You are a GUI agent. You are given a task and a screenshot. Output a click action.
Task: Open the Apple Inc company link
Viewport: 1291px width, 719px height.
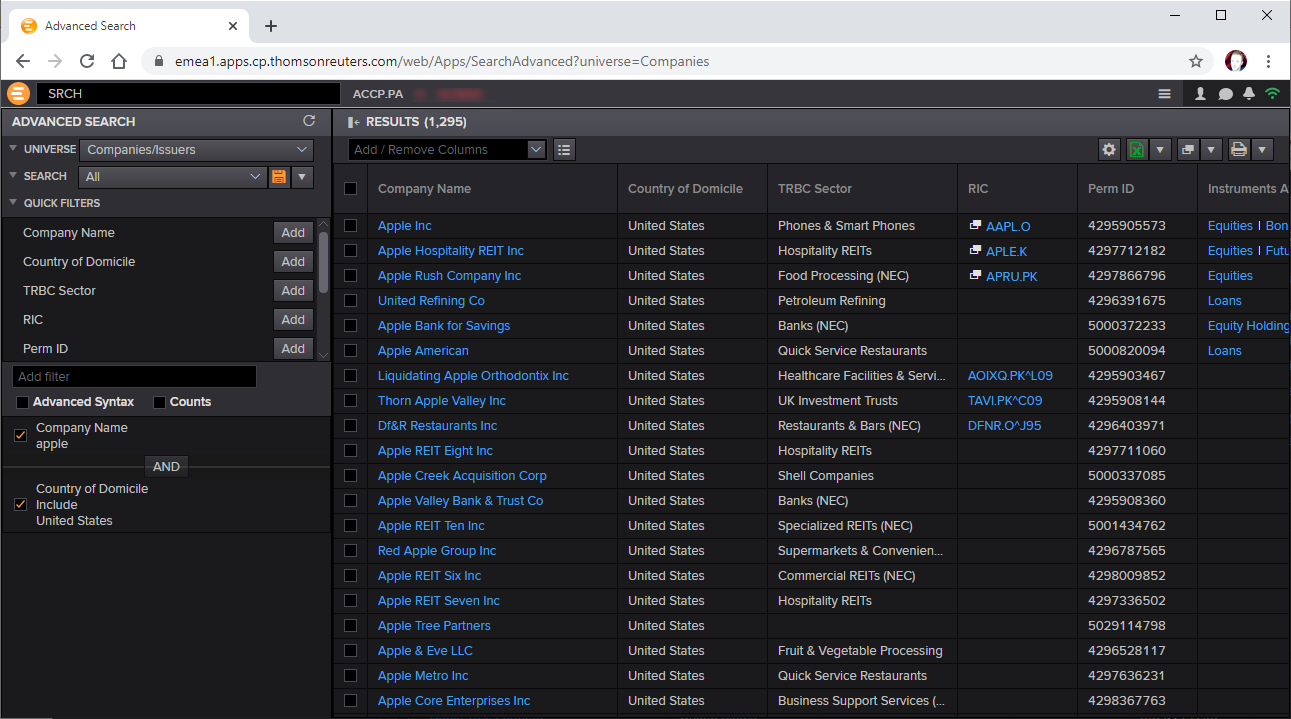pos(405,226)
